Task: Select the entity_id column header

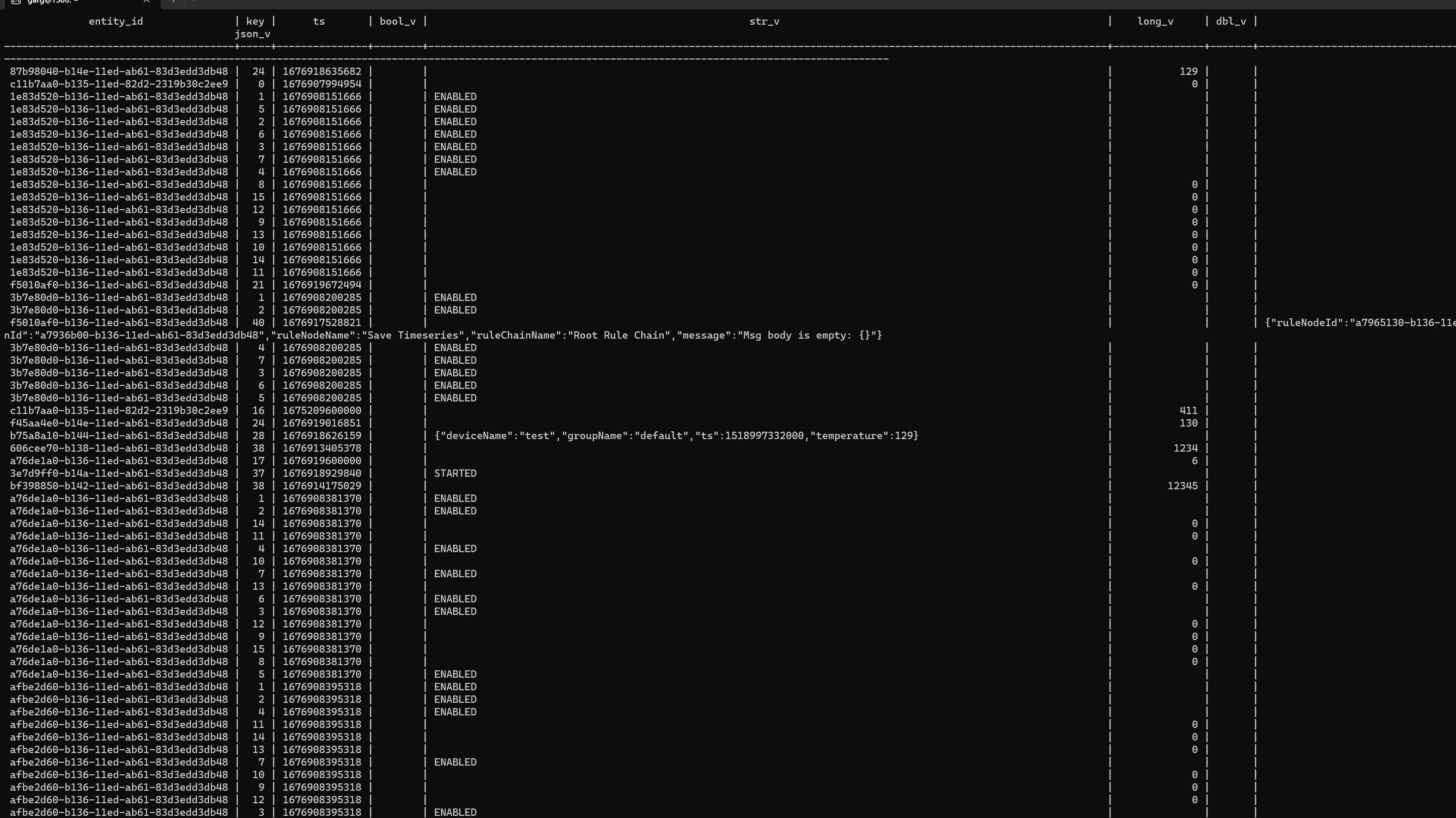Action: click(x=115, y=21)
